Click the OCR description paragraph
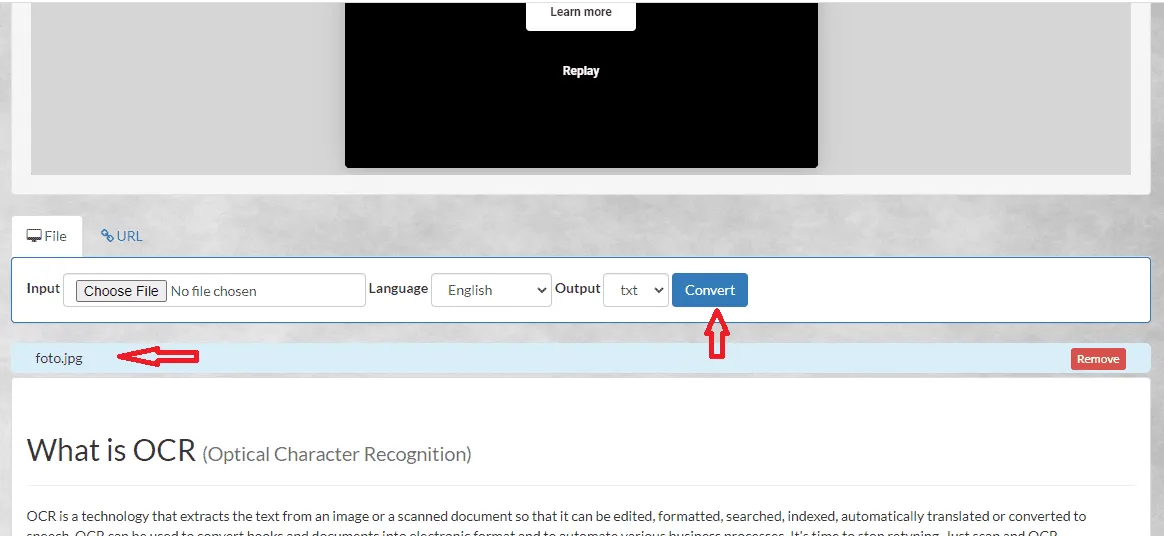This screenshot has width=1164, height=536. [x=557, y=523]
